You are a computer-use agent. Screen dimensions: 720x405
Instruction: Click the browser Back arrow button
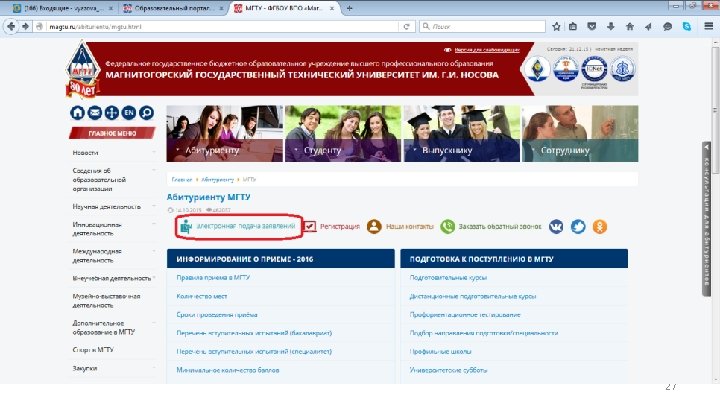coord(11,27)
